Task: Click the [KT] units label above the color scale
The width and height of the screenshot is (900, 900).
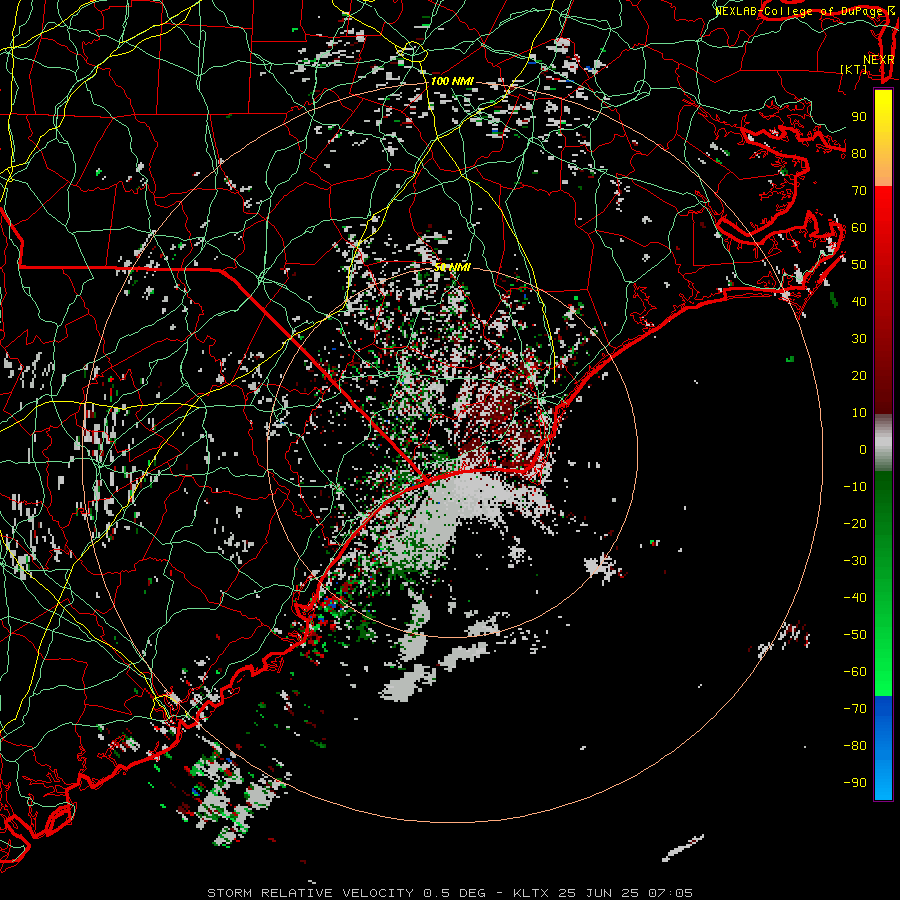Action: (854, 69)
